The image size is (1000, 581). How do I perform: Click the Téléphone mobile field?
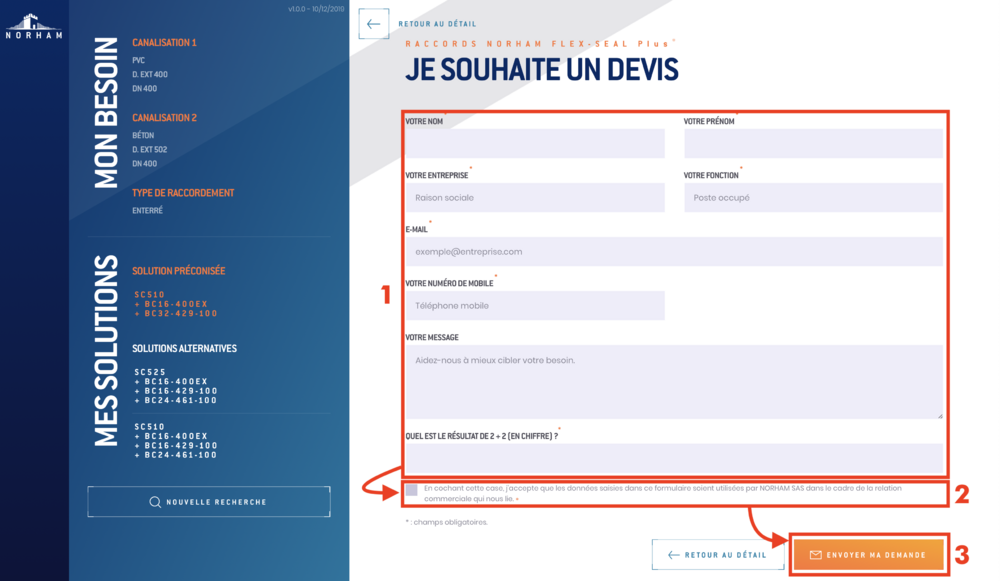(x=535, y=305)
